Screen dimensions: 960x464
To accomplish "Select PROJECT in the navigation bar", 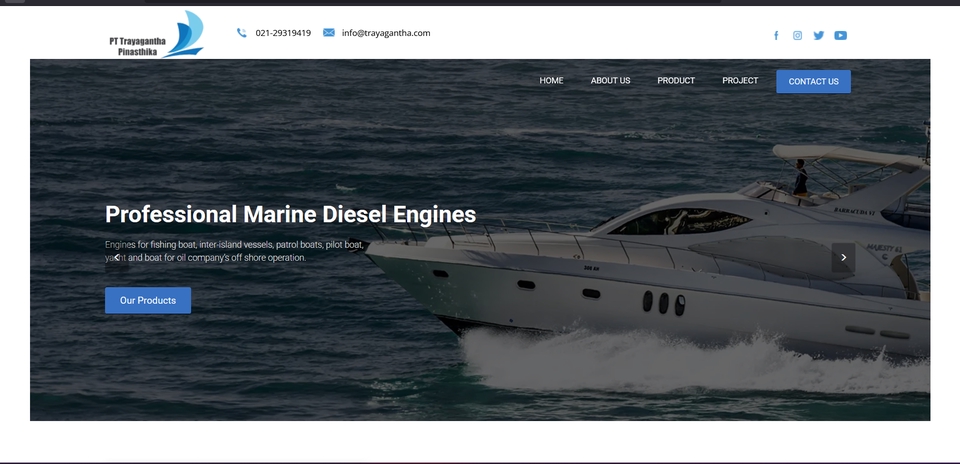I will click(740, 81).
